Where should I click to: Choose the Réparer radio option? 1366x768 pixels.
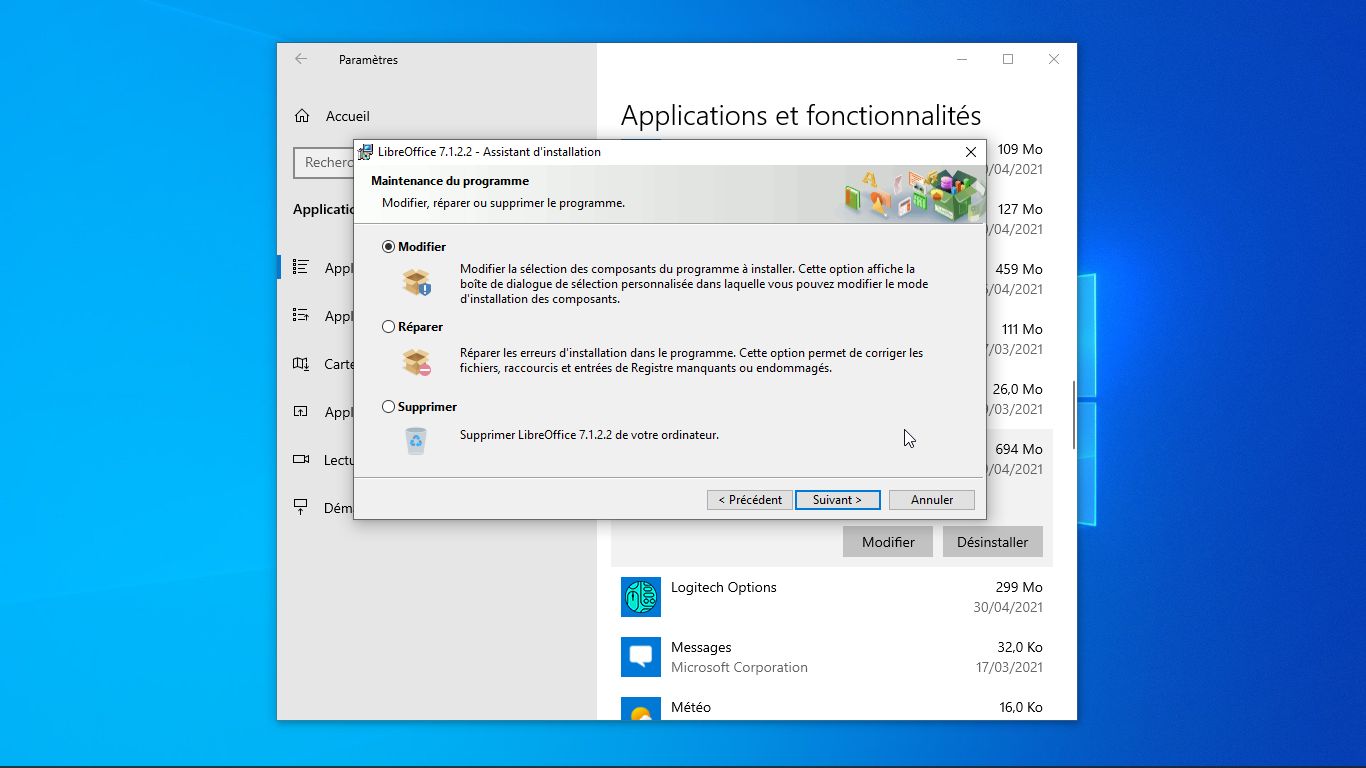[389, 327]
